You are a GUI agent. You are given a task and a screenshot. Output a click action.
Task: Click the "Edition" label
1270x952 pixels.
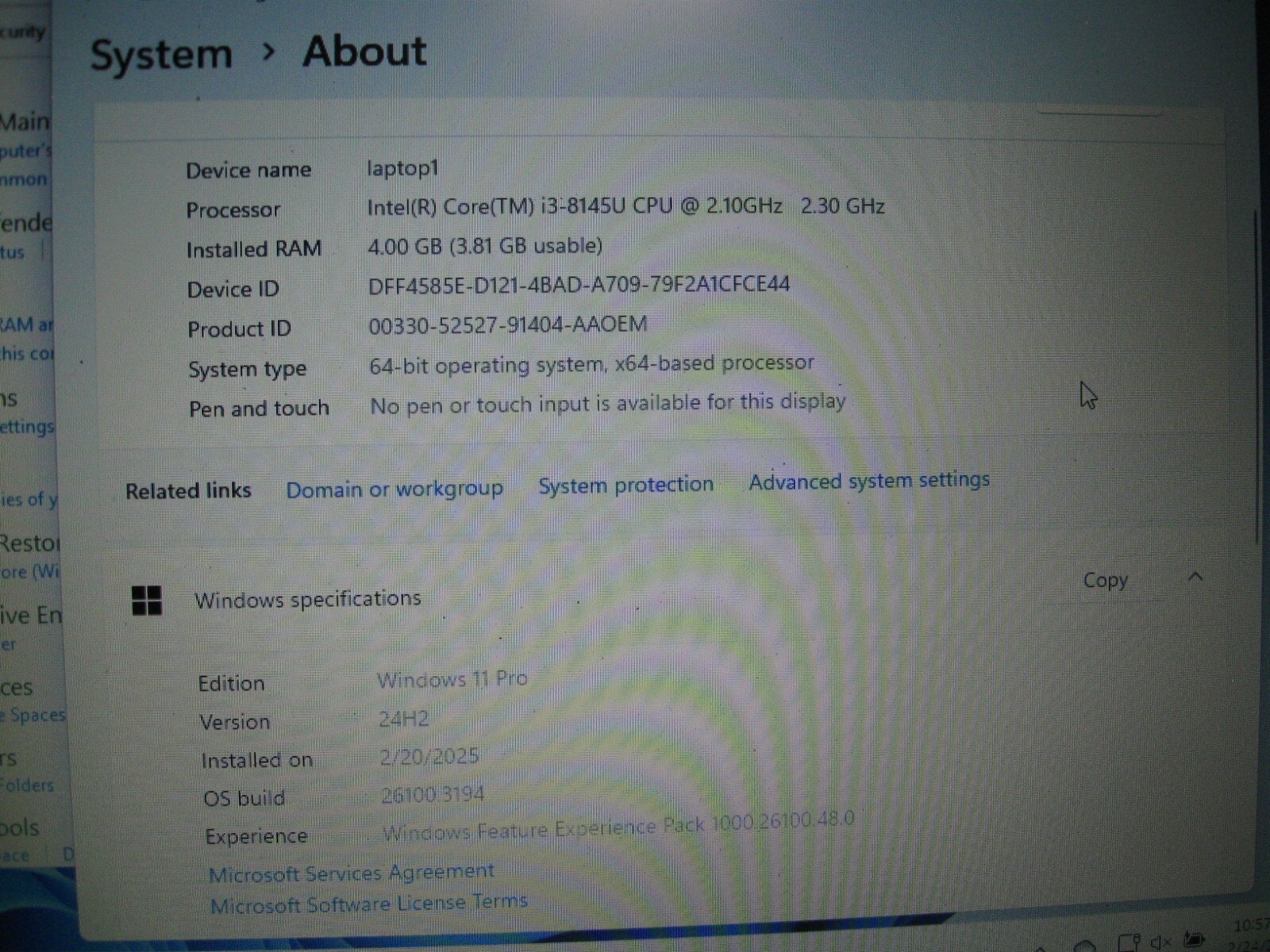[231, 683]
